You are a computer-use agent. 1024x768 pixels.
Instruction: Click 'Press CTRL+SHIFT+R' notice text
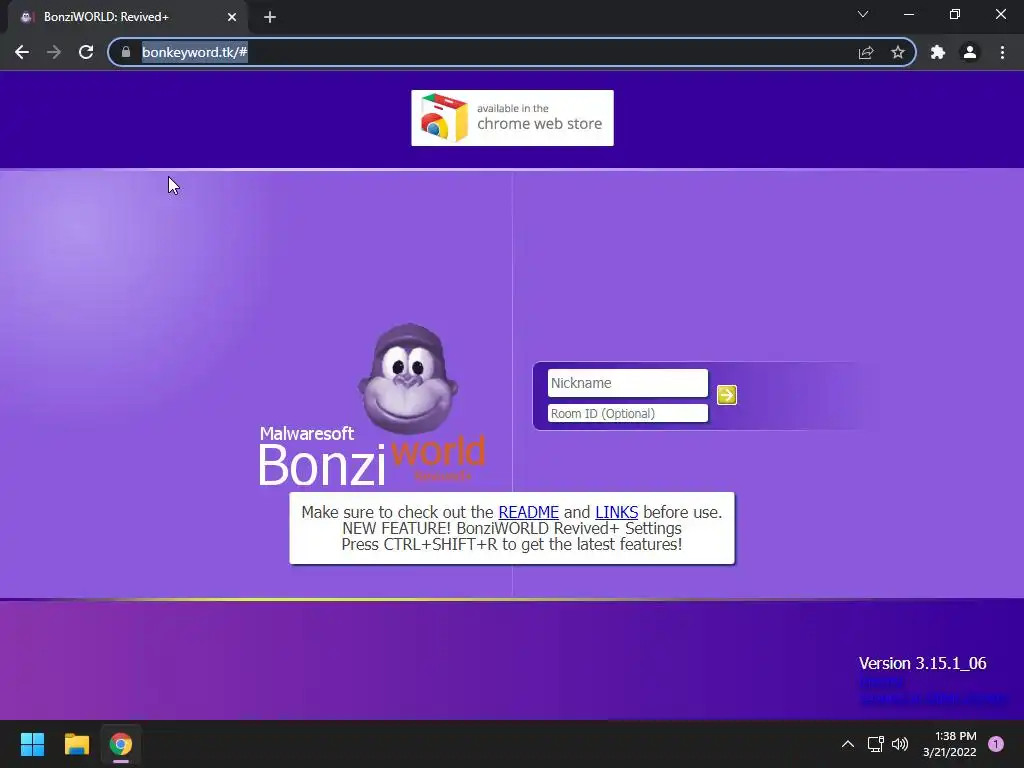point(512,545)
